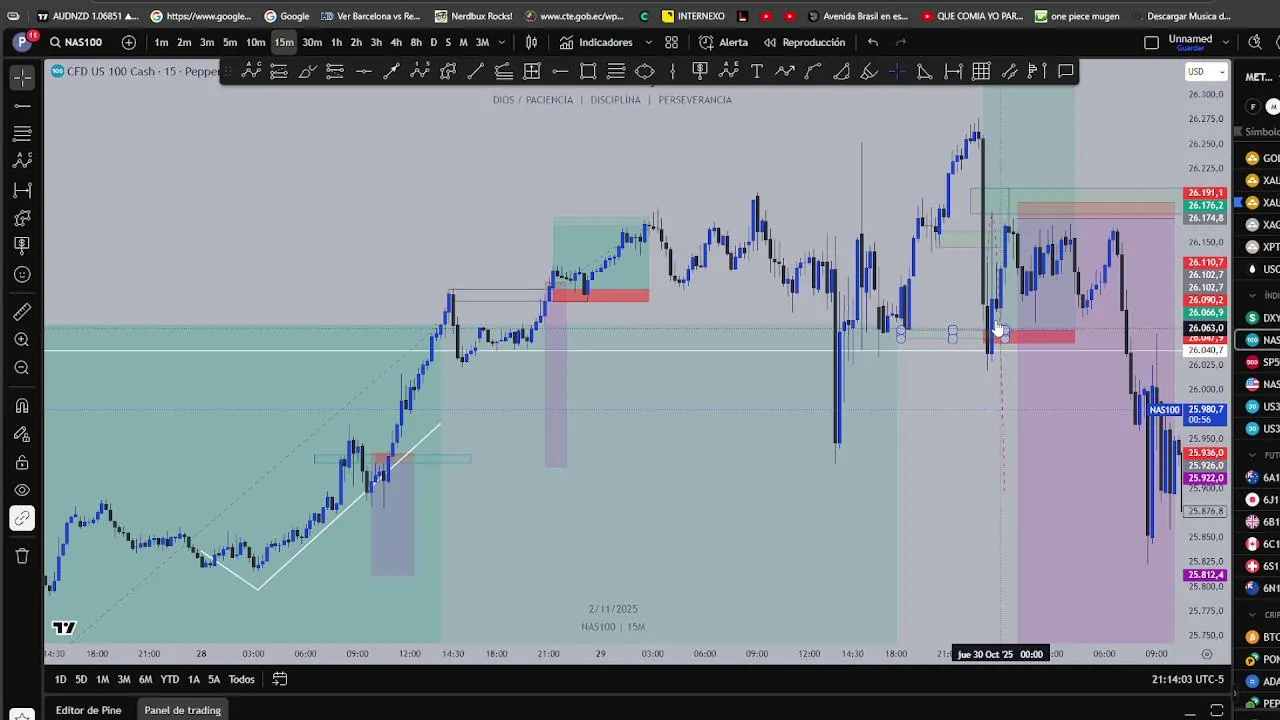Screen dimensions: 1280x720
Task: Click the undo arrow
Action: pyautogui.click(x=873, y=42)
